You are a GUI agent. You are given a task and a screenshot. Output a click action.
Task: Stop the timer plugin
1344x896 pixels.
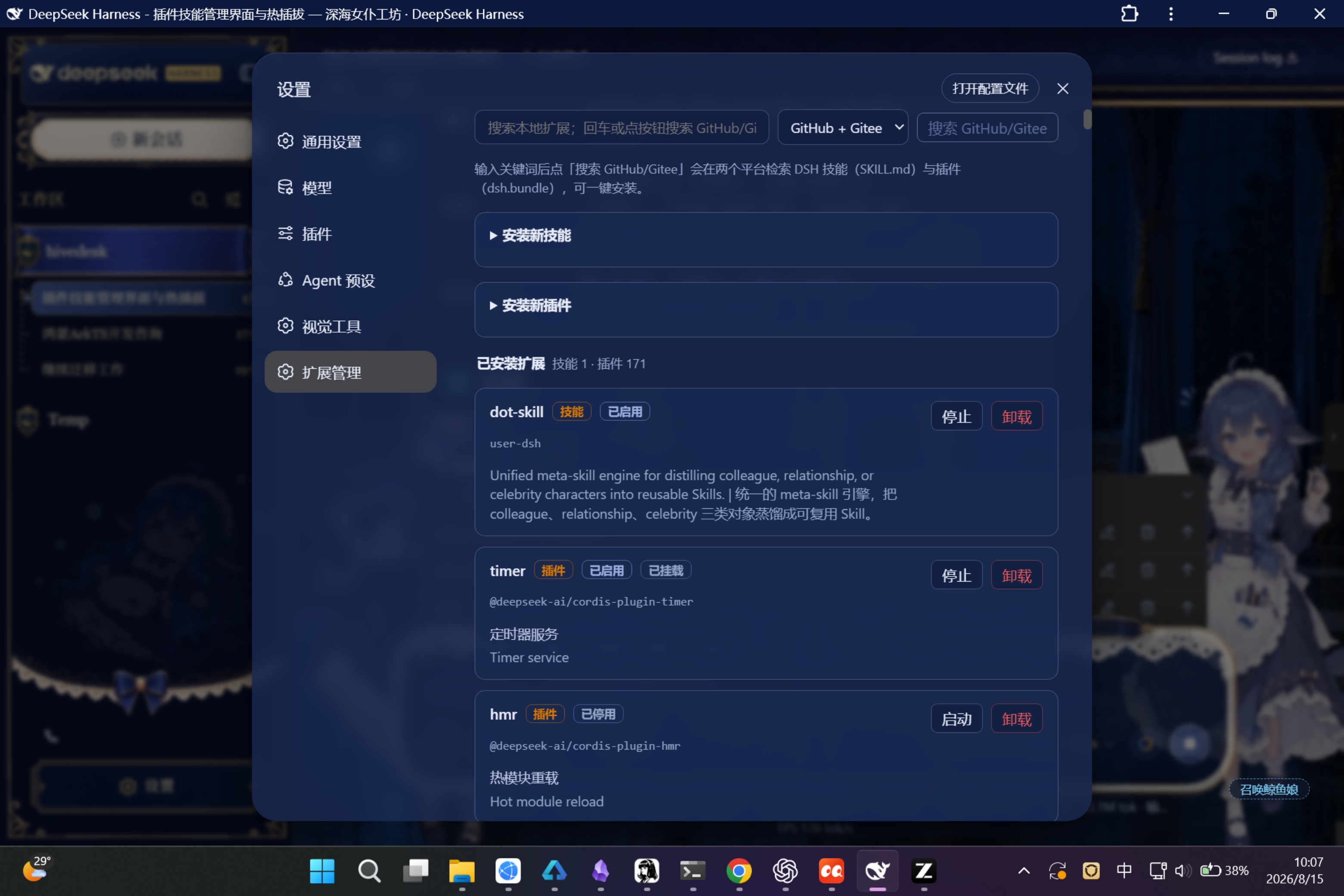pyautogui.click(x=957, y=576)
